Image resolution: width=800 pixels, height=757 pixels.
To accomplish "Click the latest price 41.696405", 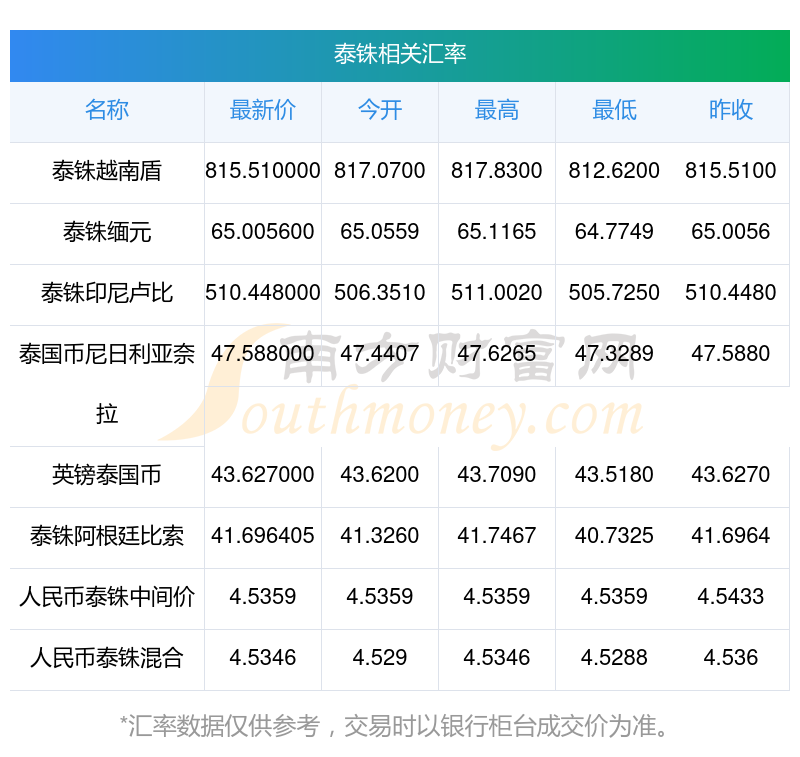I will [263, 536].
